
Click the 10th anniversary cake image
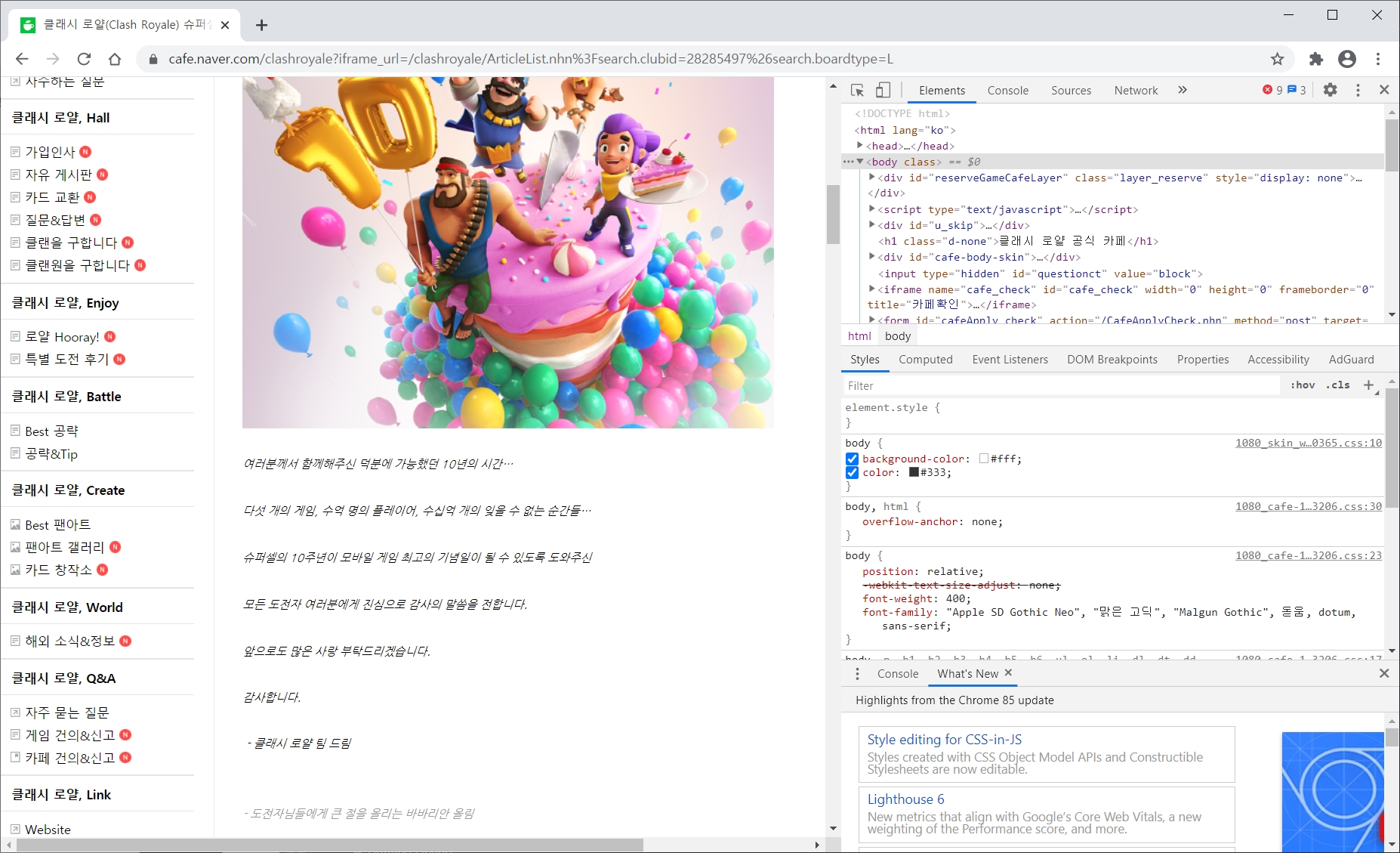click(507, 252)
